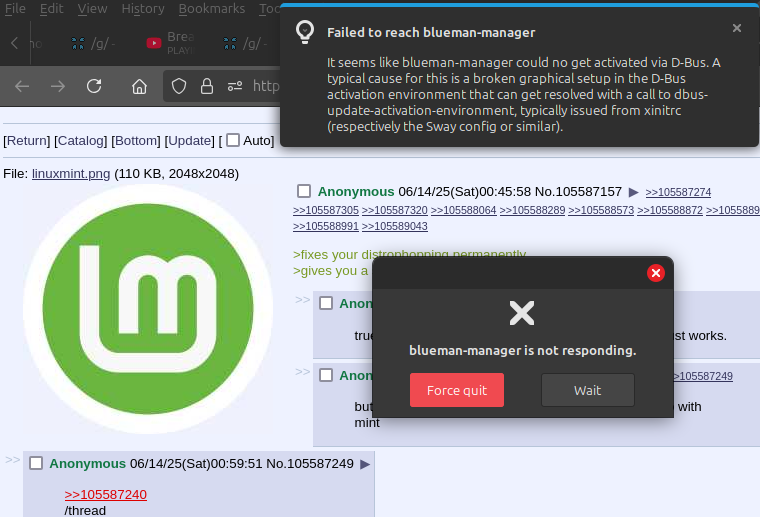Dismiss the Failed to reach blueman-manager notification

(x=737, y=28)
